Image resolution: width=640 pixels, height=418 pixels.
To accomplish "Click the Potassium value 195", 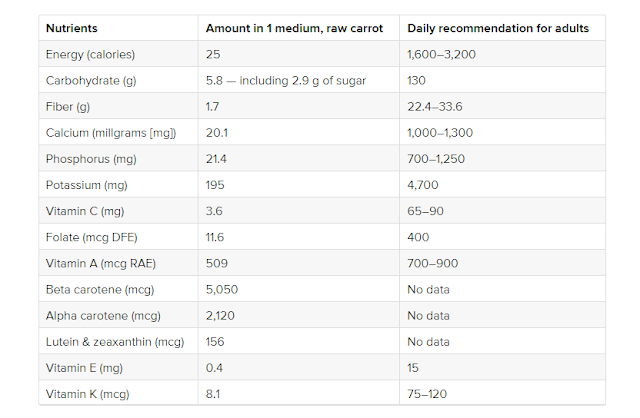I will (x=215, y=185).
